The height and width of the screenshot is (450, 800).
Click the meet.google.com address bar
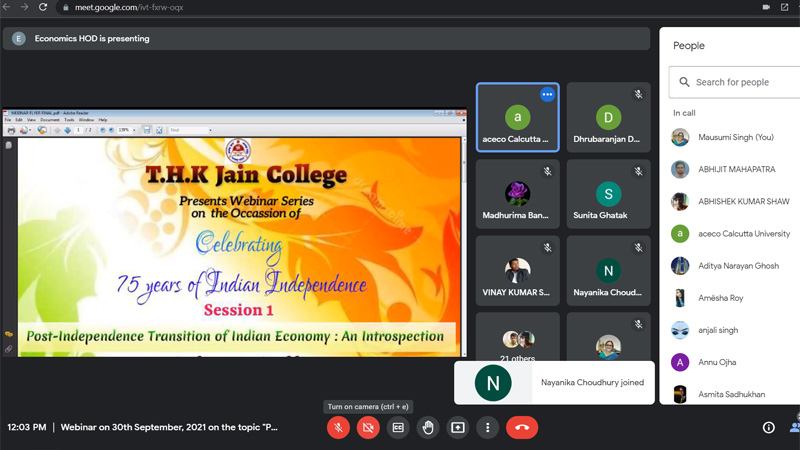129,8
